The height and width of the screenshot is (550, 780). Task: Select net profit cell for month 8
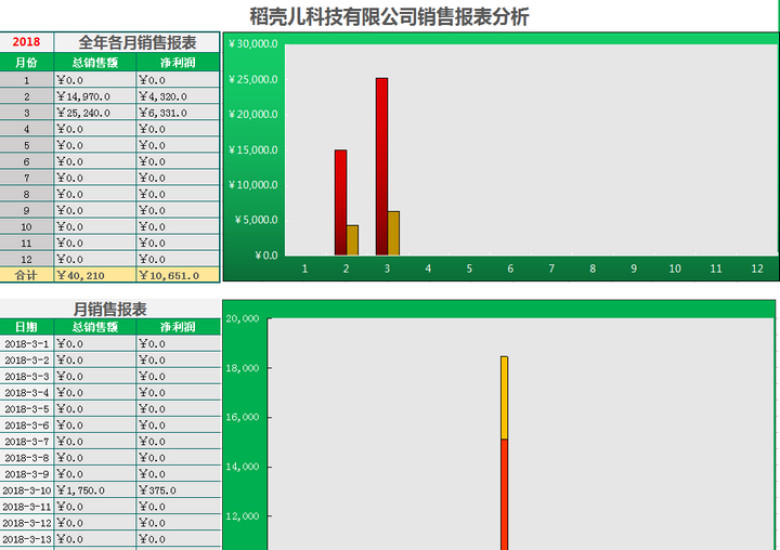178,194
